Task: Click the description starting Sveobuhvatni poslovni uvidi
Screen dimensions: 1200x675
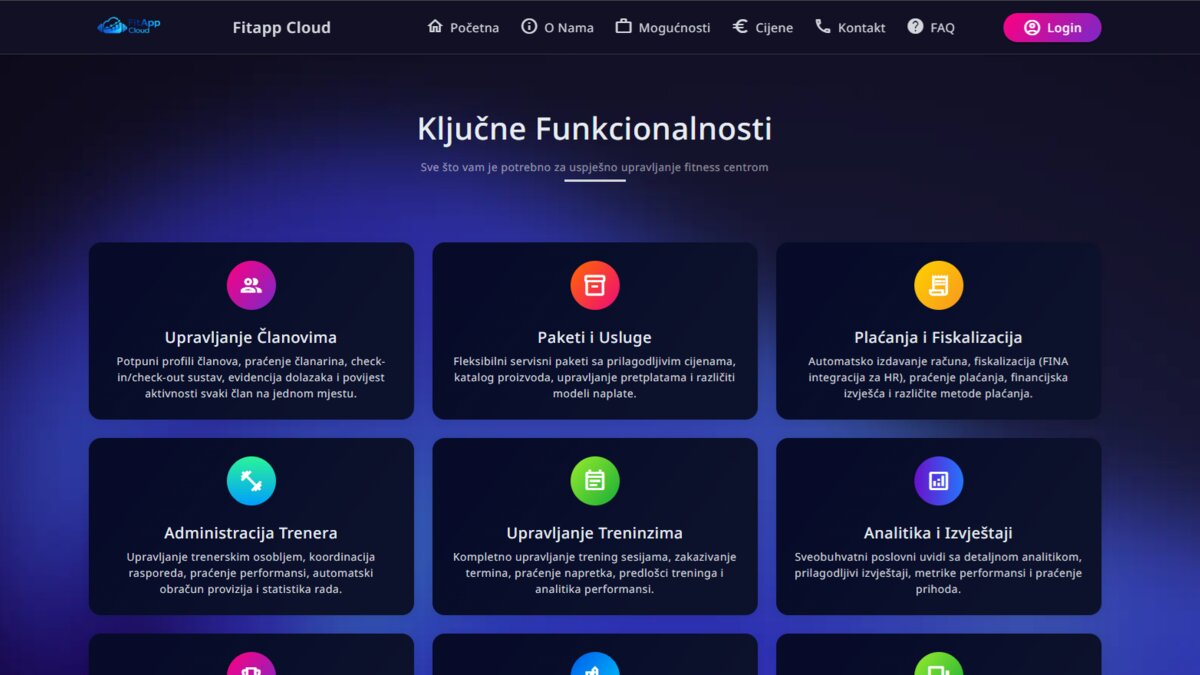Action: [x=938, y=573]
